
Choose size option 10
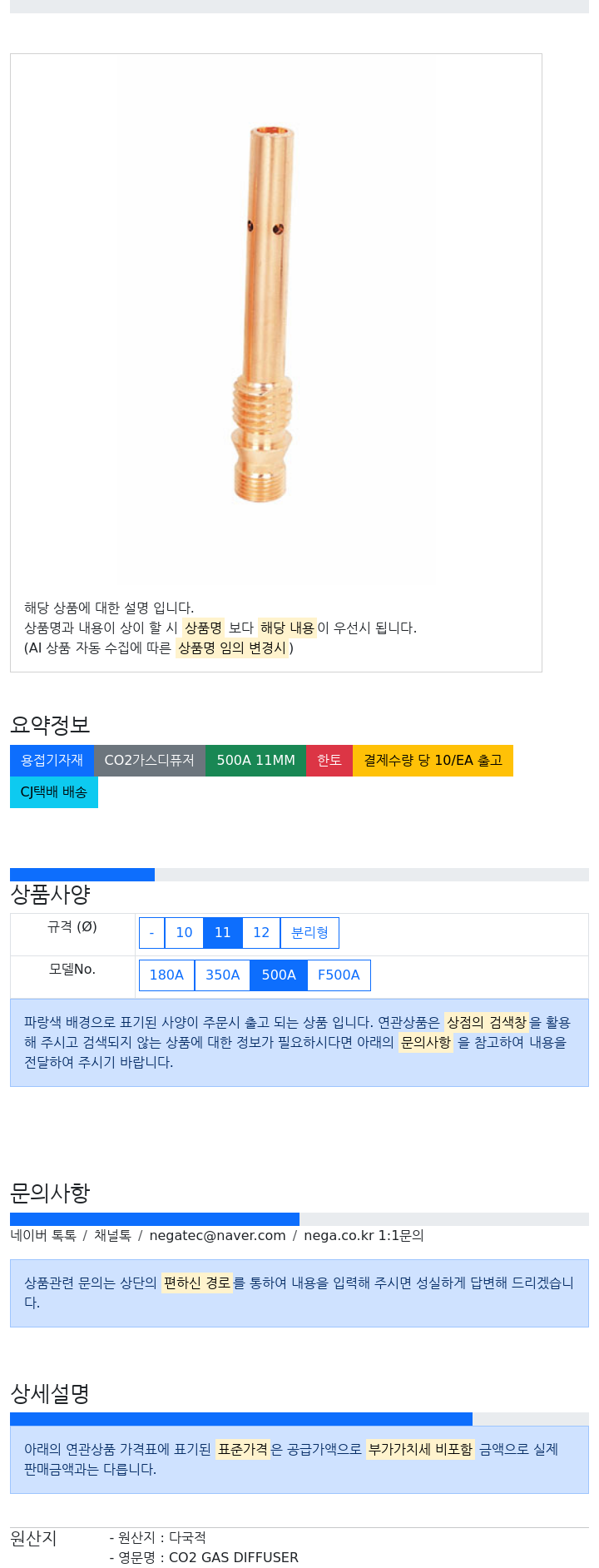coord(184,933)
